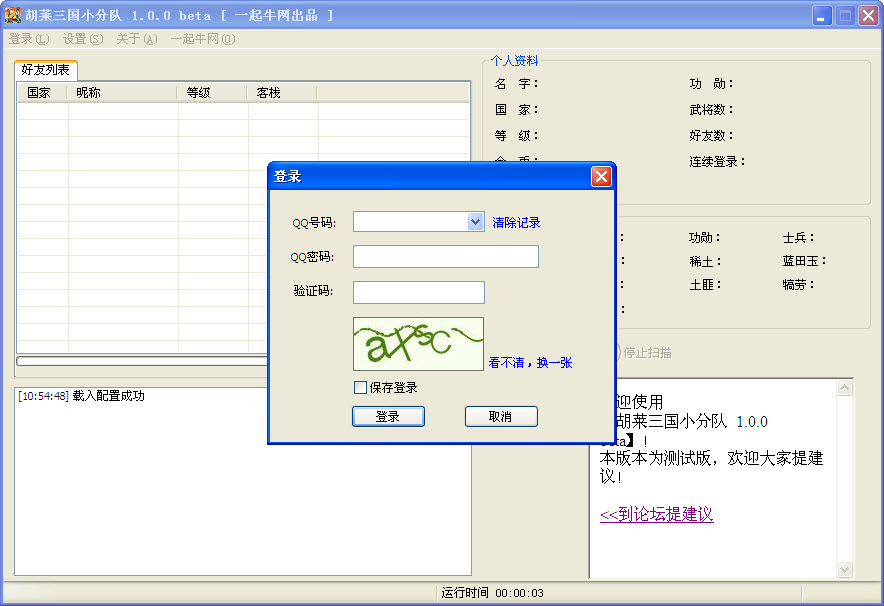Viewport: 884px width, 606px height.
Task: Click the 连续登录 label
Action: coord(717,162)
